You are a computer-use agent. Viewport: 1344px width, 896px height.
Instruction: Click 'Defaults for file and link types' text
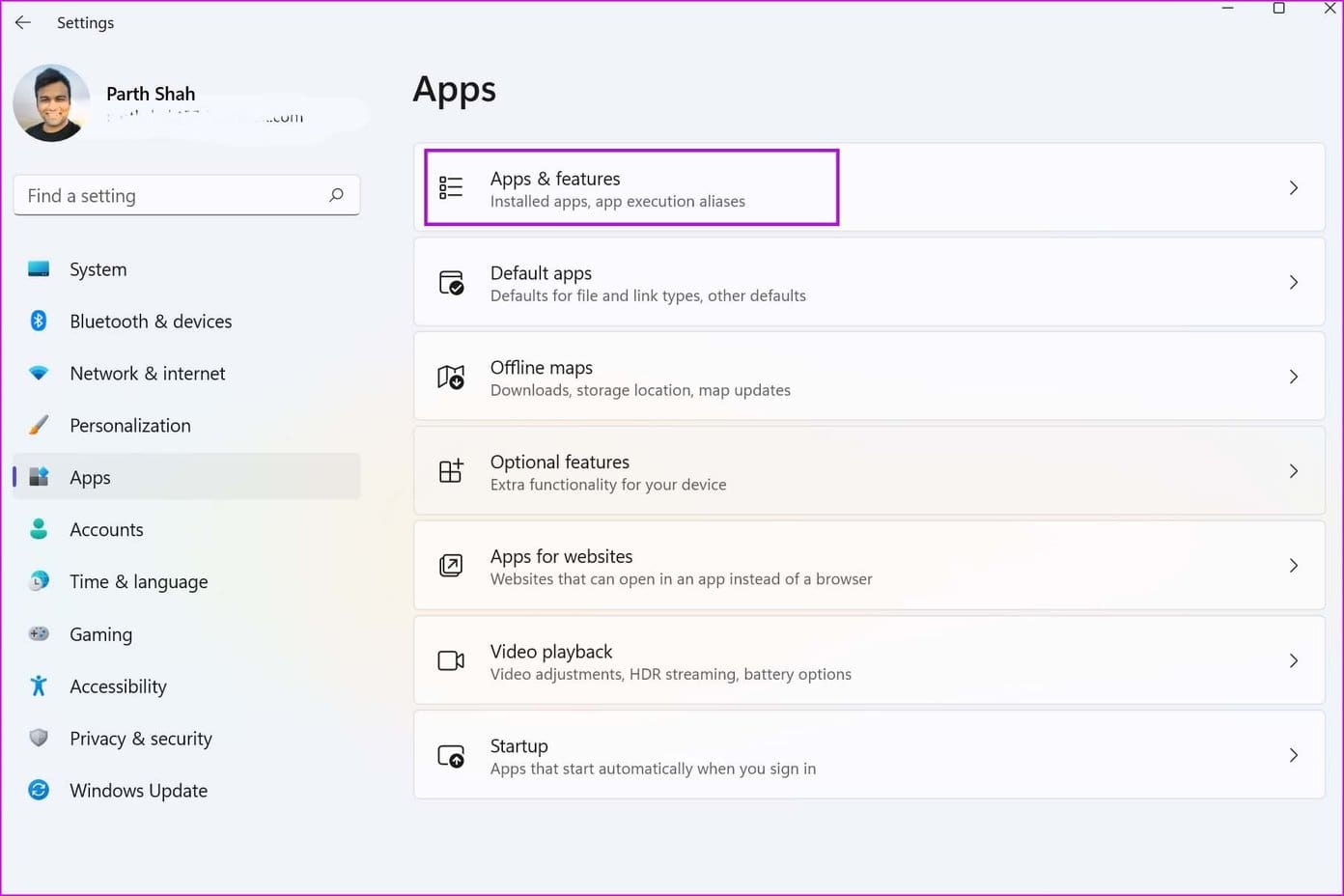pos(596,295)
